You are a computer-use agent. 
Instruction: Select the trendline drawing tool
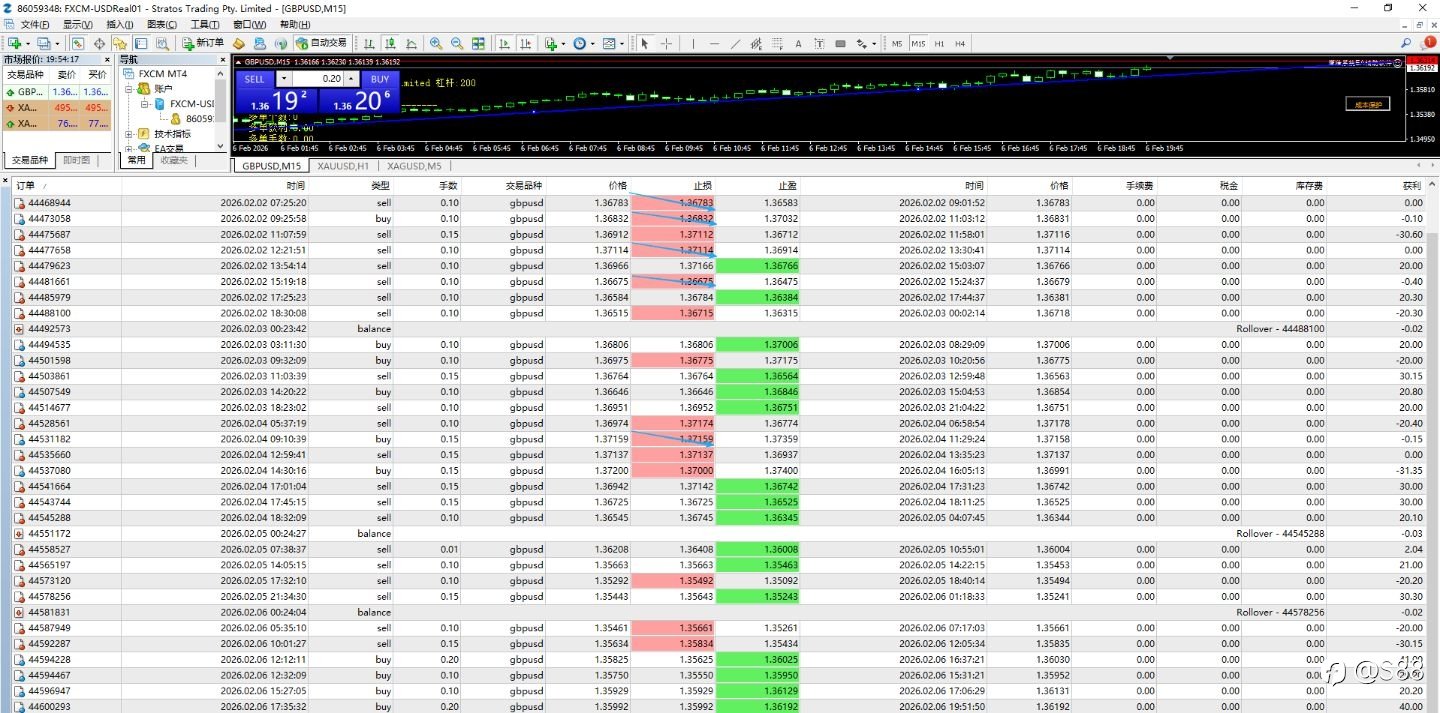coord(735,44)
